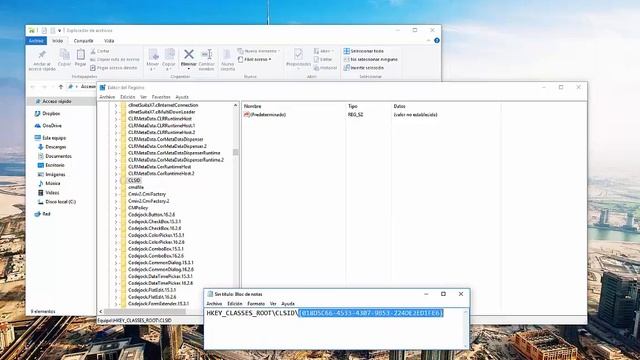Click the Editar button in Abrir group
Image resolution: width=640 pixels, height=360 pixels.
322,59
